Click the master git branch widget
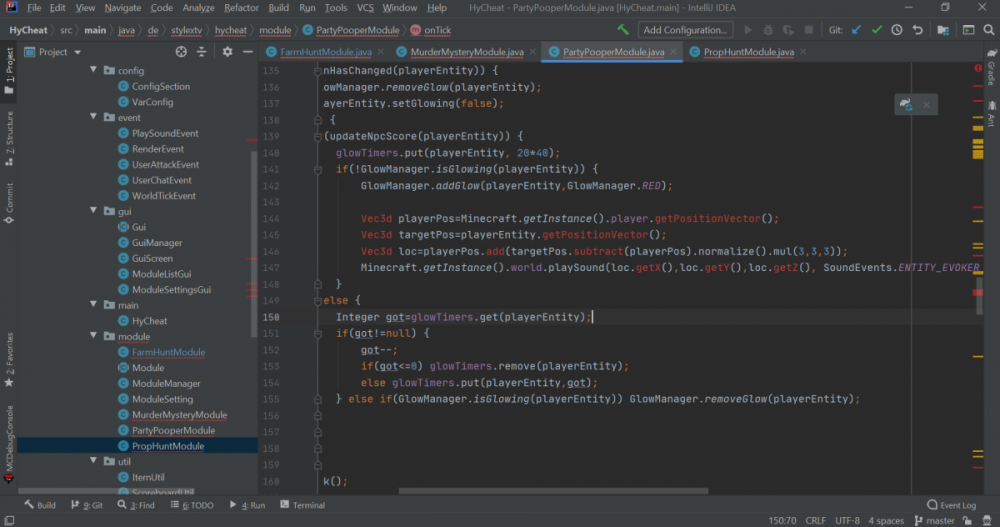 pyautogui.click(x=934, y=521)
